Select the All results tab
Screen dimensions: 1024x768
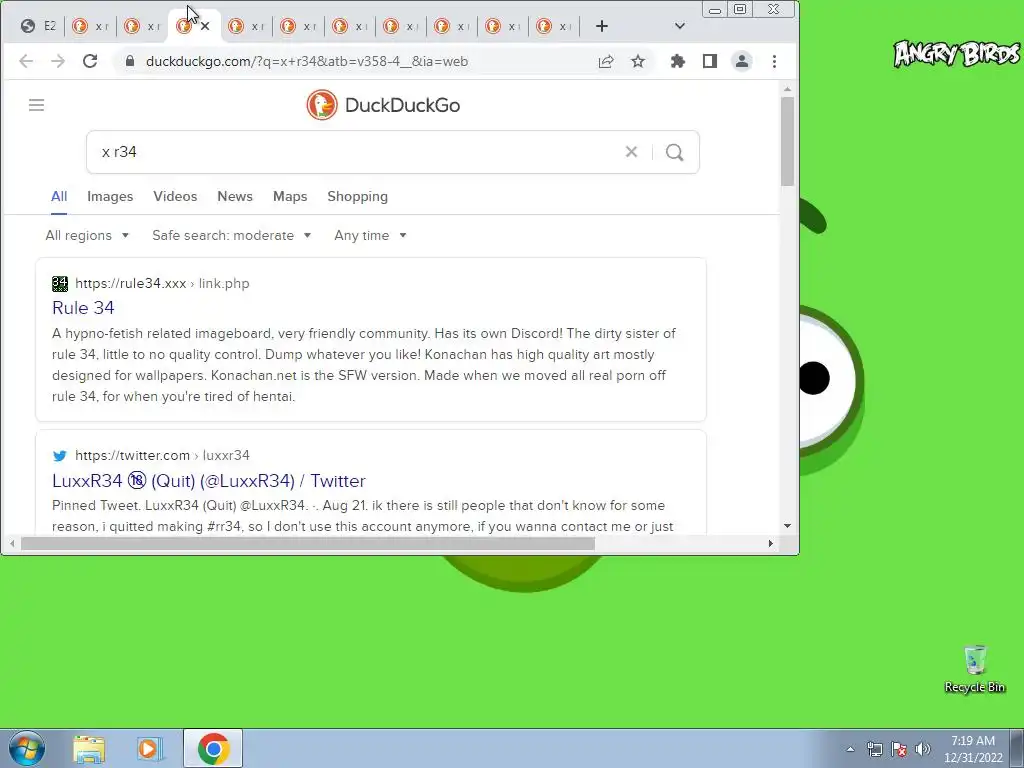point(59,197)
